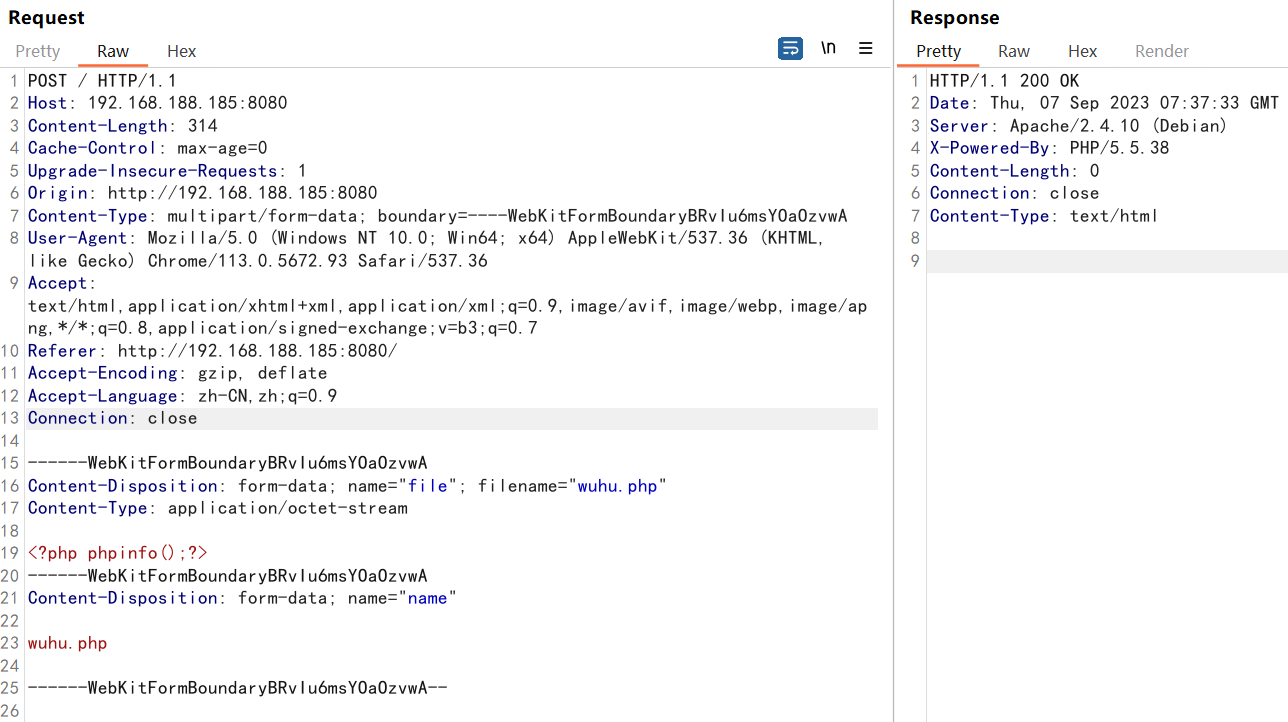The width and height of the screenshot is (1288, 722).
Task: Select the Request Raw tab
Action: point(113,51)
